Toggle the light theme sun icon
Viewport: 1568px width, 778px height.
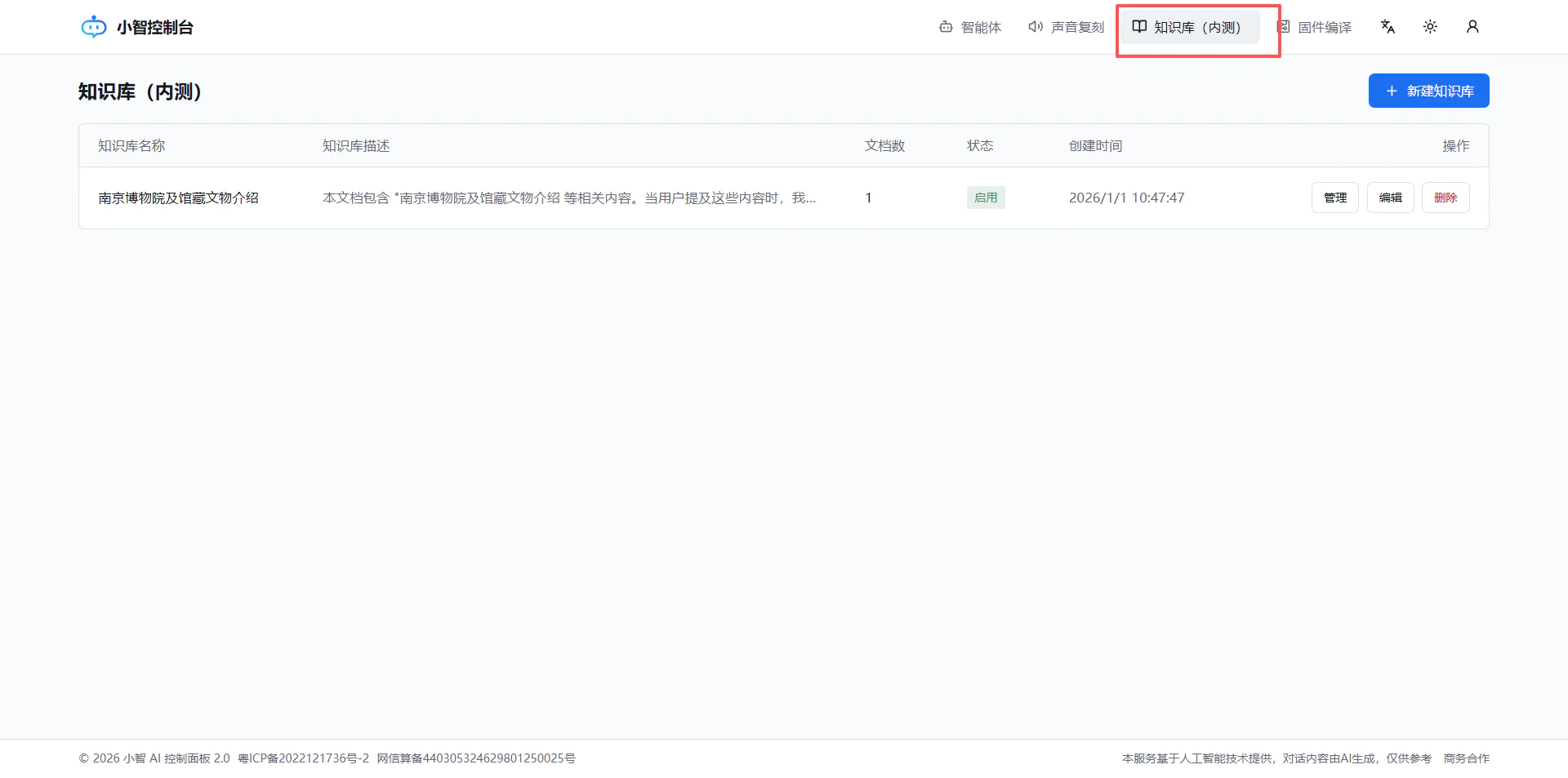pyautogui.click(x=1430, y=27)
